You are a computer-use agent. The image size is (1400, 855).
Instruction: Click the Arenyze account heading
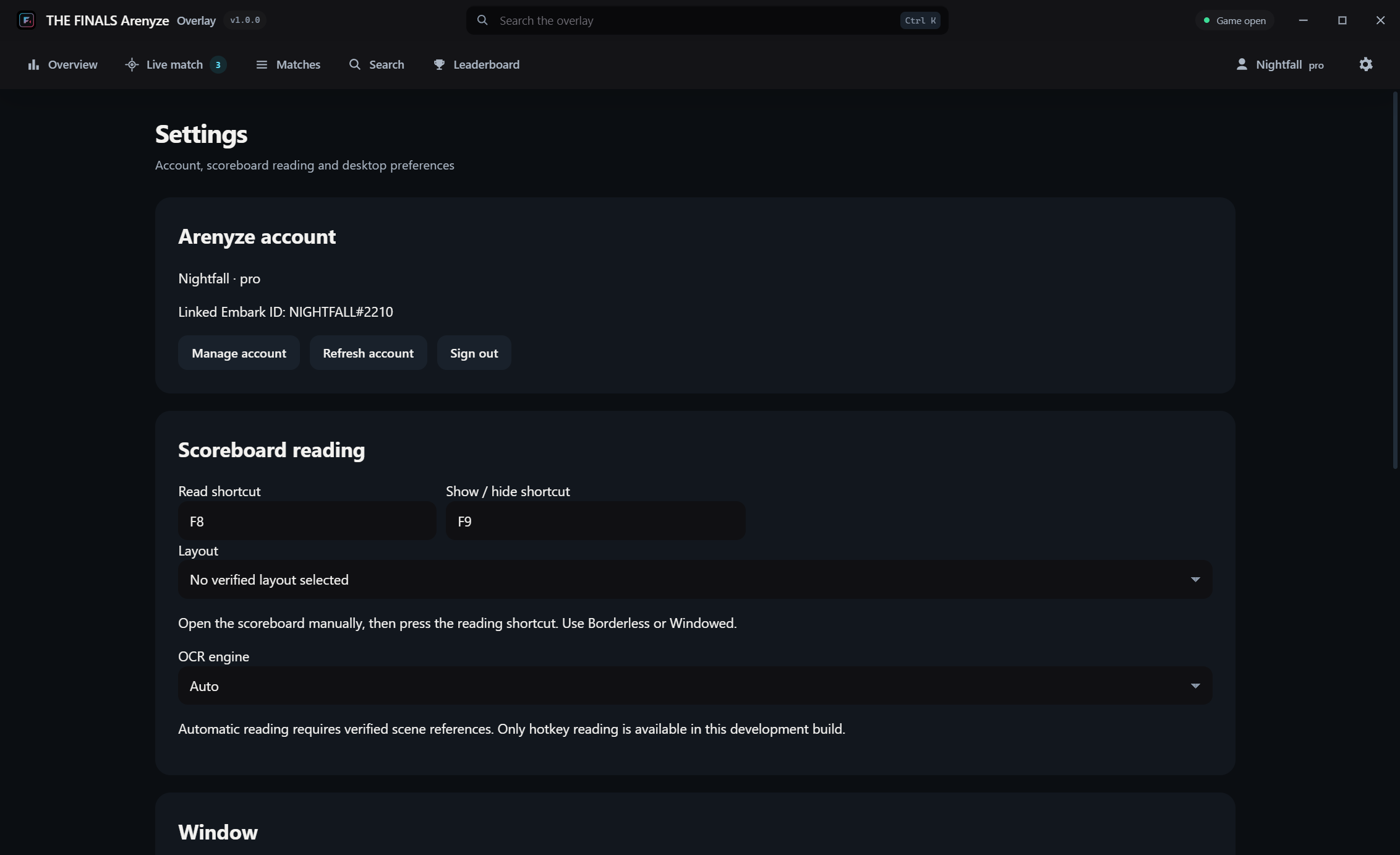tap(257, 236)
